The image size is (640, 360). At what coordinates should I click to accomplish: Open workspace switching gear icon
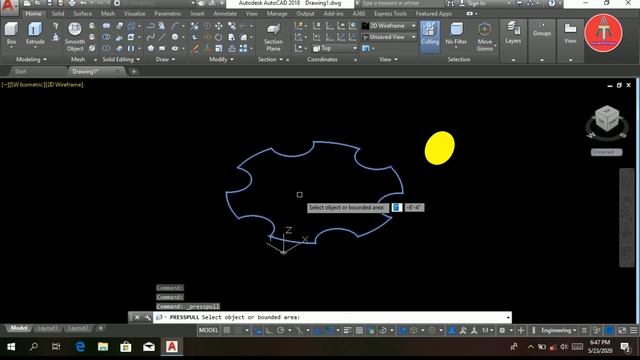[x=502, y=330]
